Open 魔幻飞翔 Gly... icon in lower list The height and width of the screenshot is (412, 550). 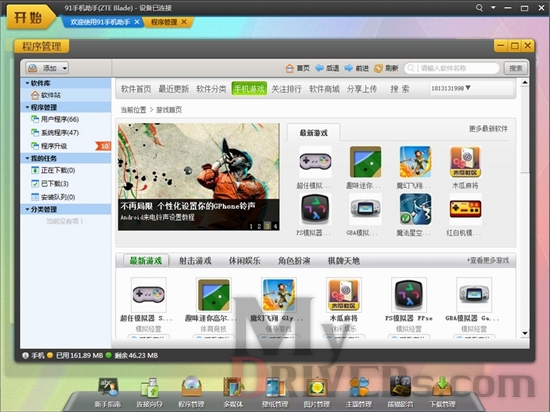pos(279,295)
